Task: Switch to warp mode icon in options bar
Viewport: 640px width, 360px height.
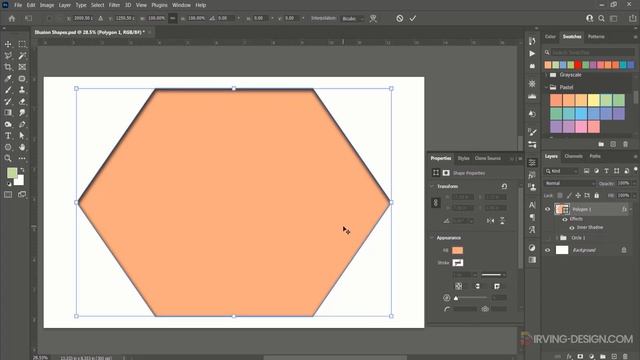Action: [x=373, y=18]
